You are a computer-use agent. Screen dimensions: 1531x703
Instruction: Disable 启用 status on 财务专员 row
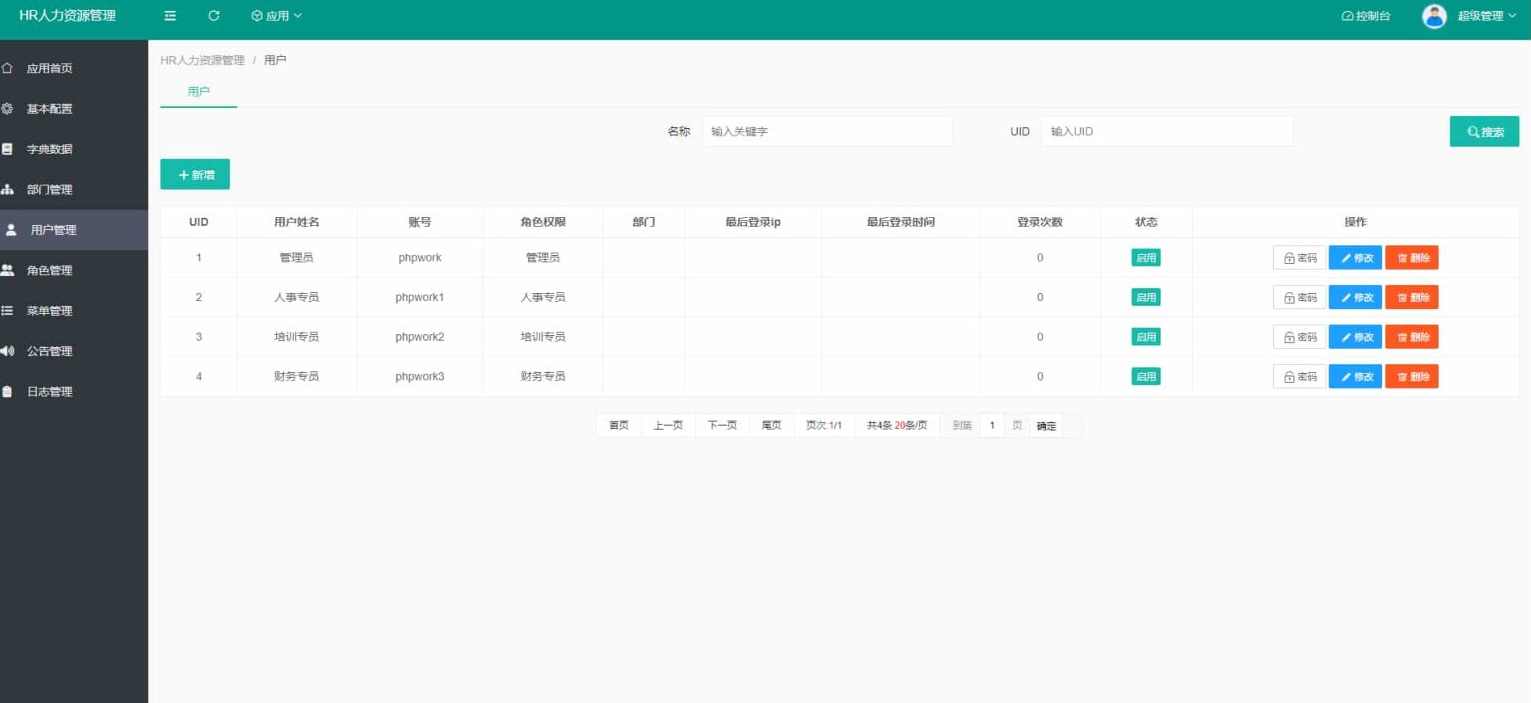(1145, 376)
